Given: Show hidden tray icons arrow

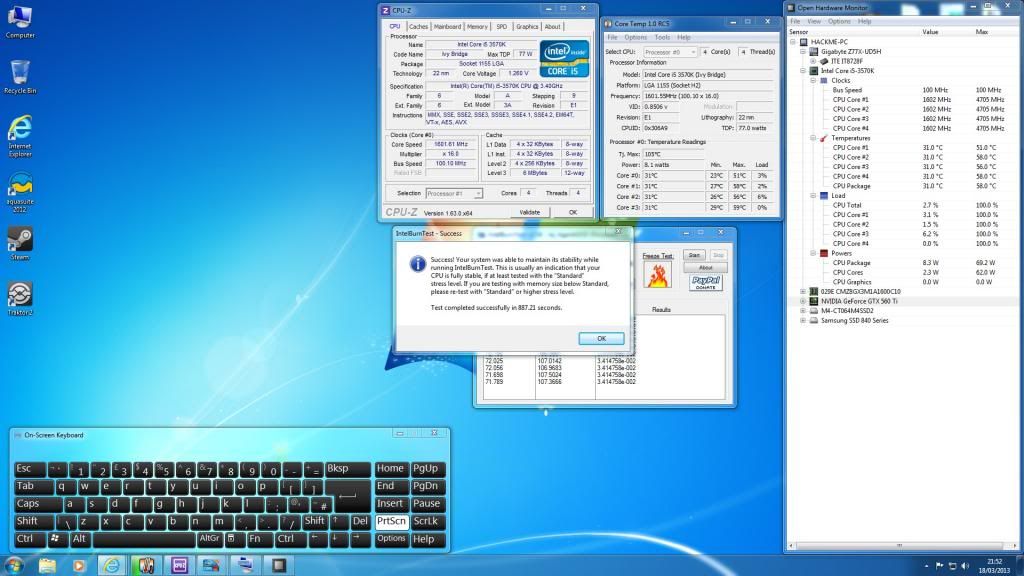Looking at the screenshot, I should coord(926,566).
